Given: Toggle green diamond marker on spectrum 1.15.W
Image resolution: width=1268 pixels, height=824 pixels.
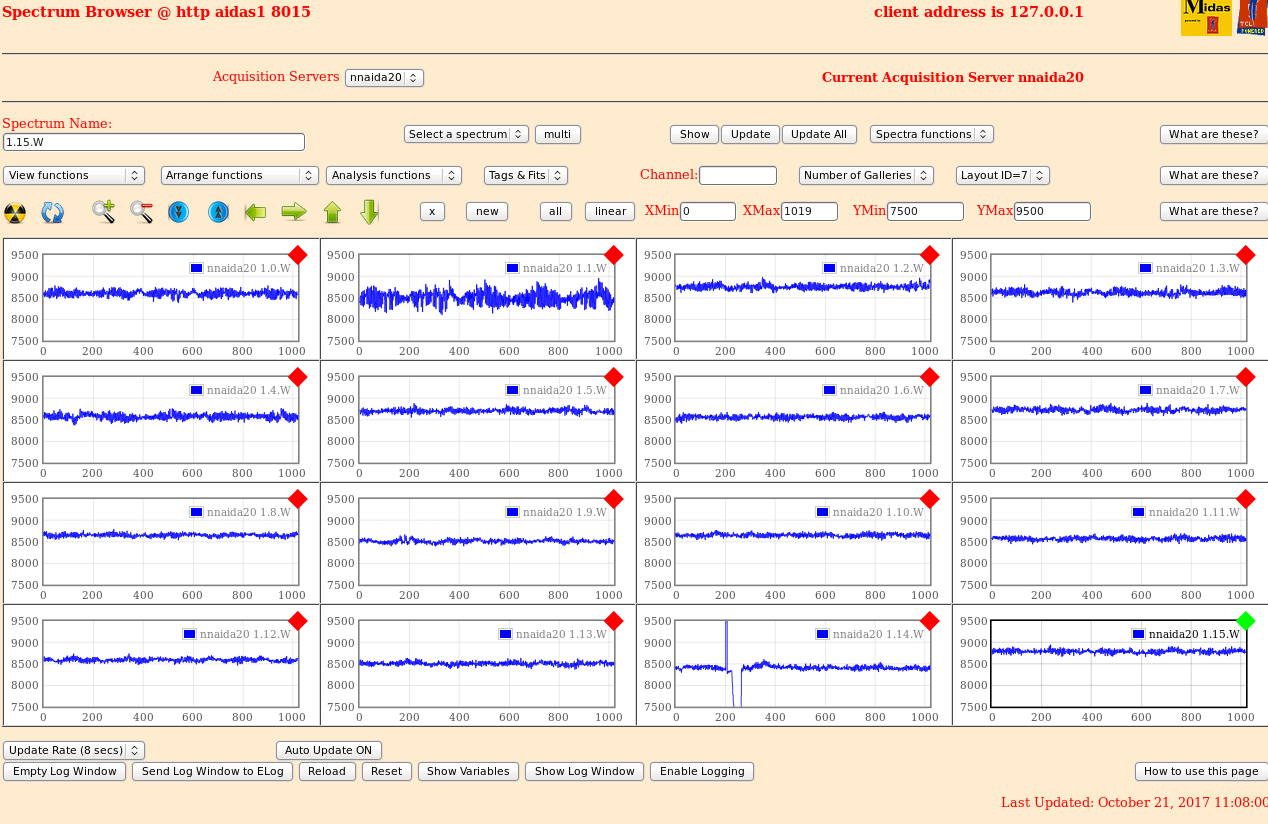Looking at the screenshot, I should pos(1245,621).
